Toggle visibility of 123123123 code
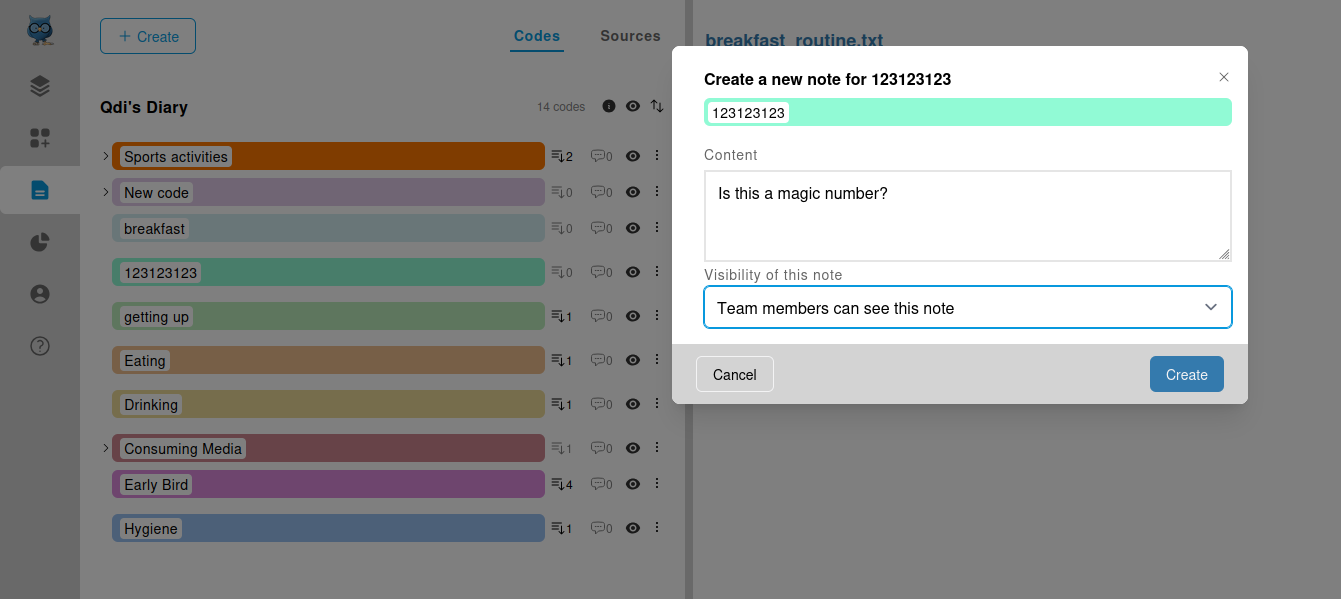1341x599 pixels. coord(633,272)
